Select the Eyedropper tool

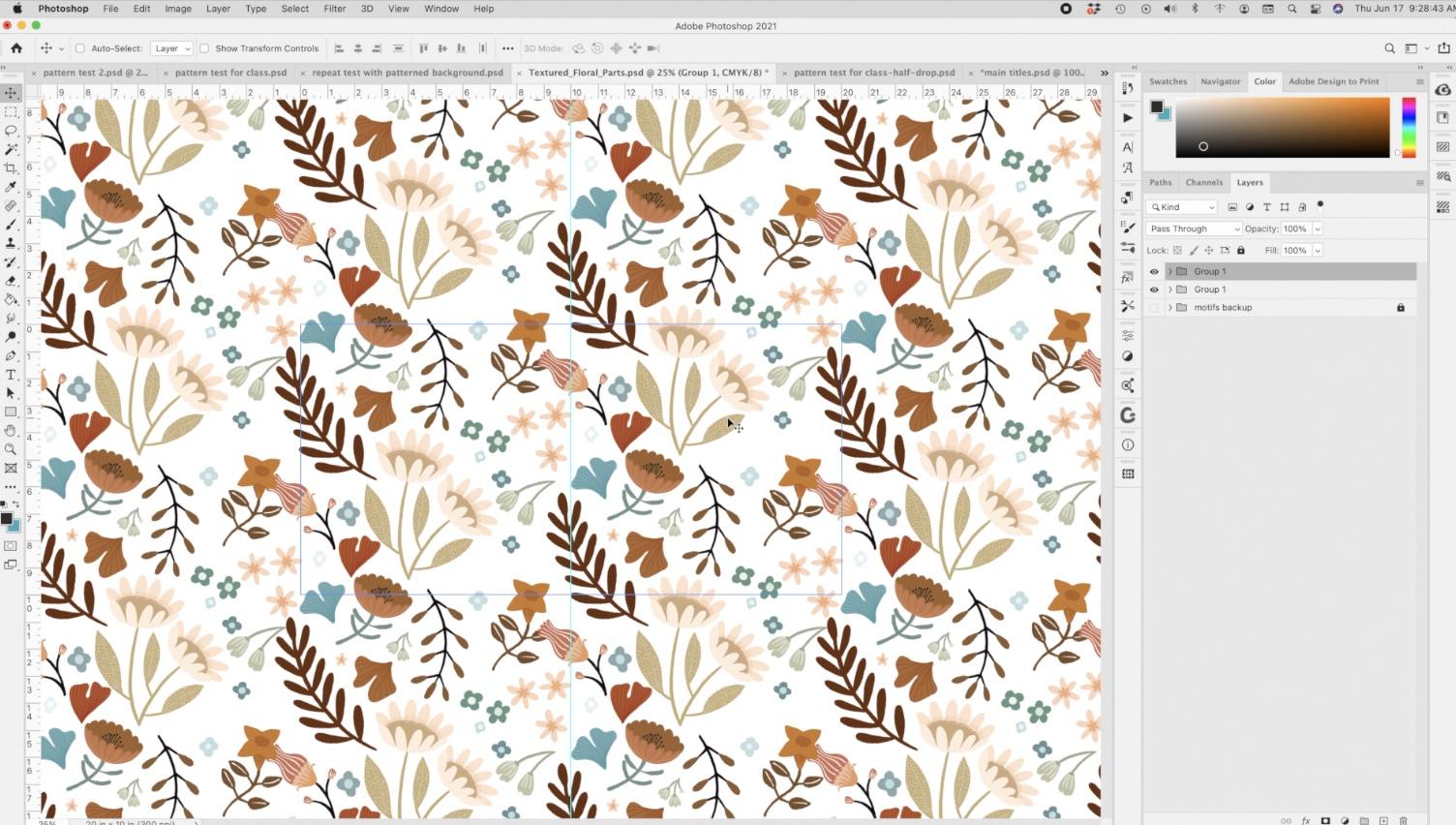pyautogui.click(x=11, y=187)
